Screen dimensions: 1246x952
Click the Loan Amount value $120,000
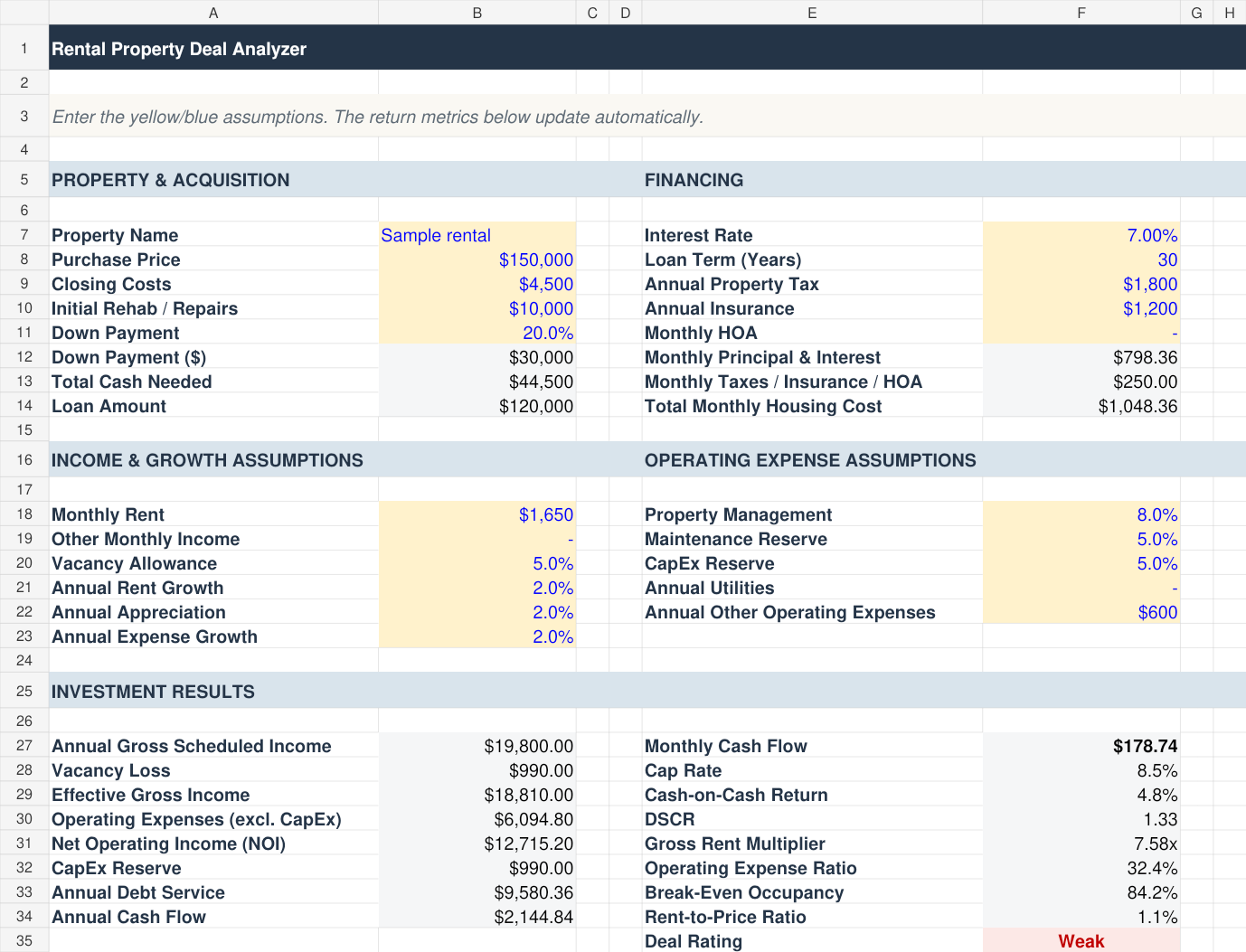coord(477,406)
